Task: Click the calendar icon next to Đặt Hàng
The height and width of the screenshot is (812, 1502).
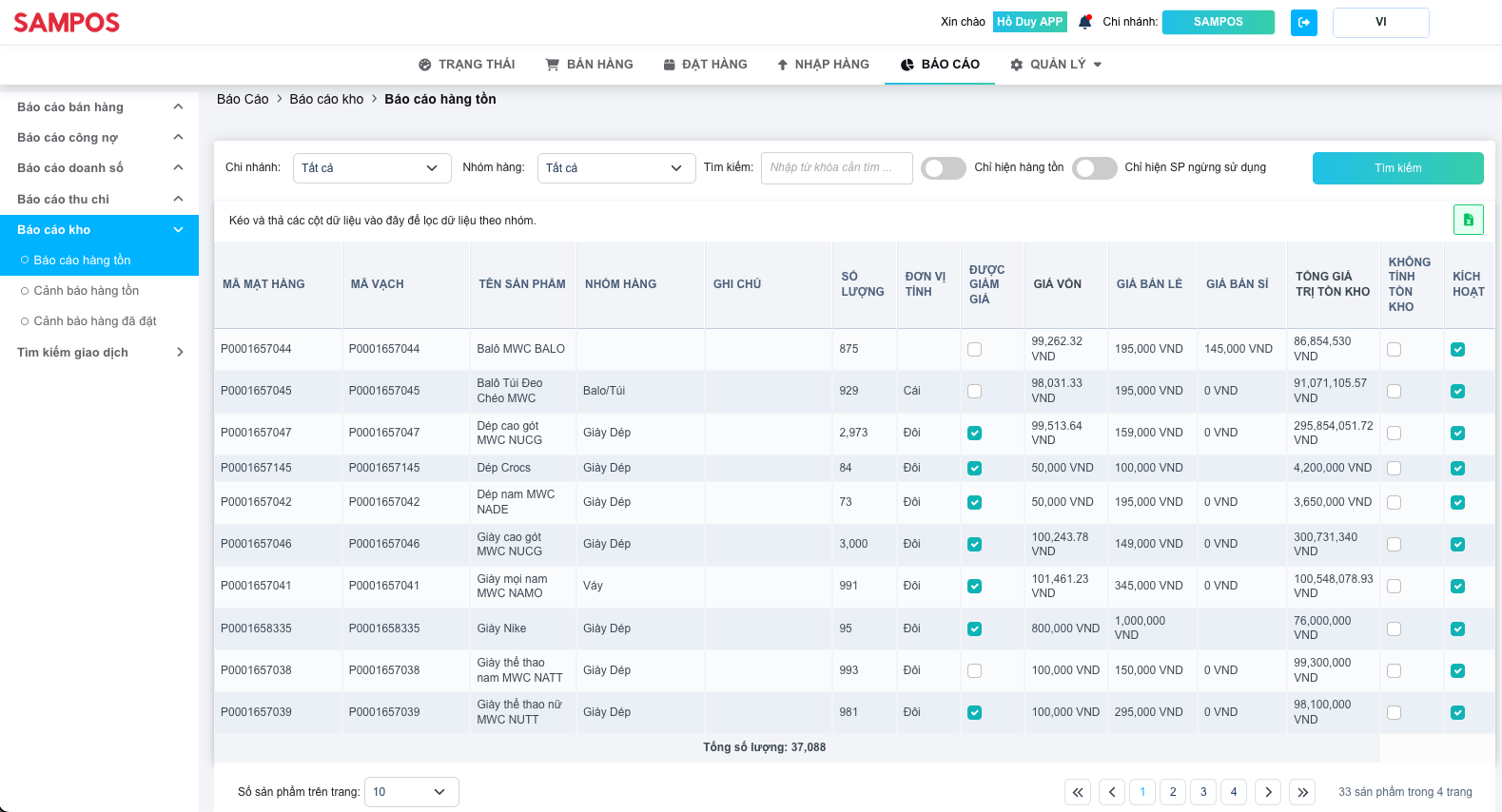Action: tap(669, 65)
